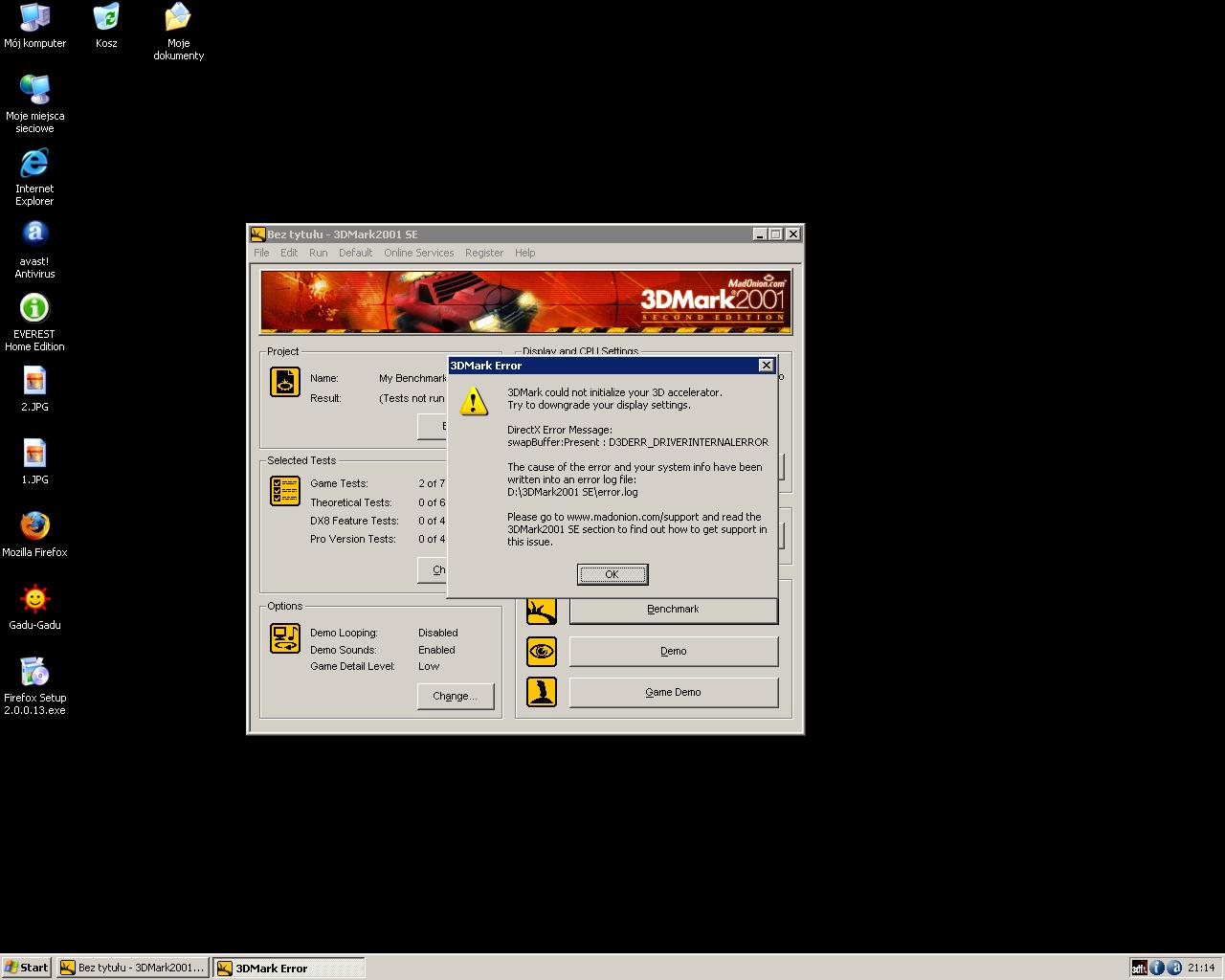This screenshot has height=980, width=1225.
Task: Click the avast 'a' tray icon
Action: point(1173,968)
